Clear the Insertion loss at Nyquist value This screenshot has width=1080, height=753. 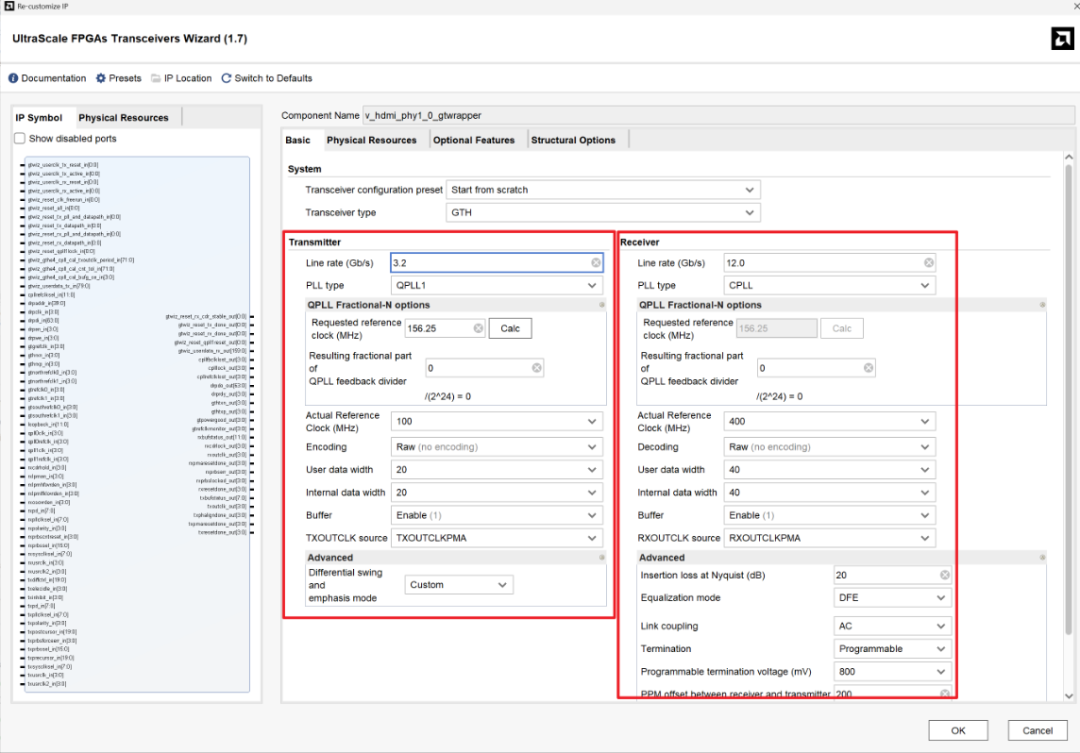coord(944,575)
